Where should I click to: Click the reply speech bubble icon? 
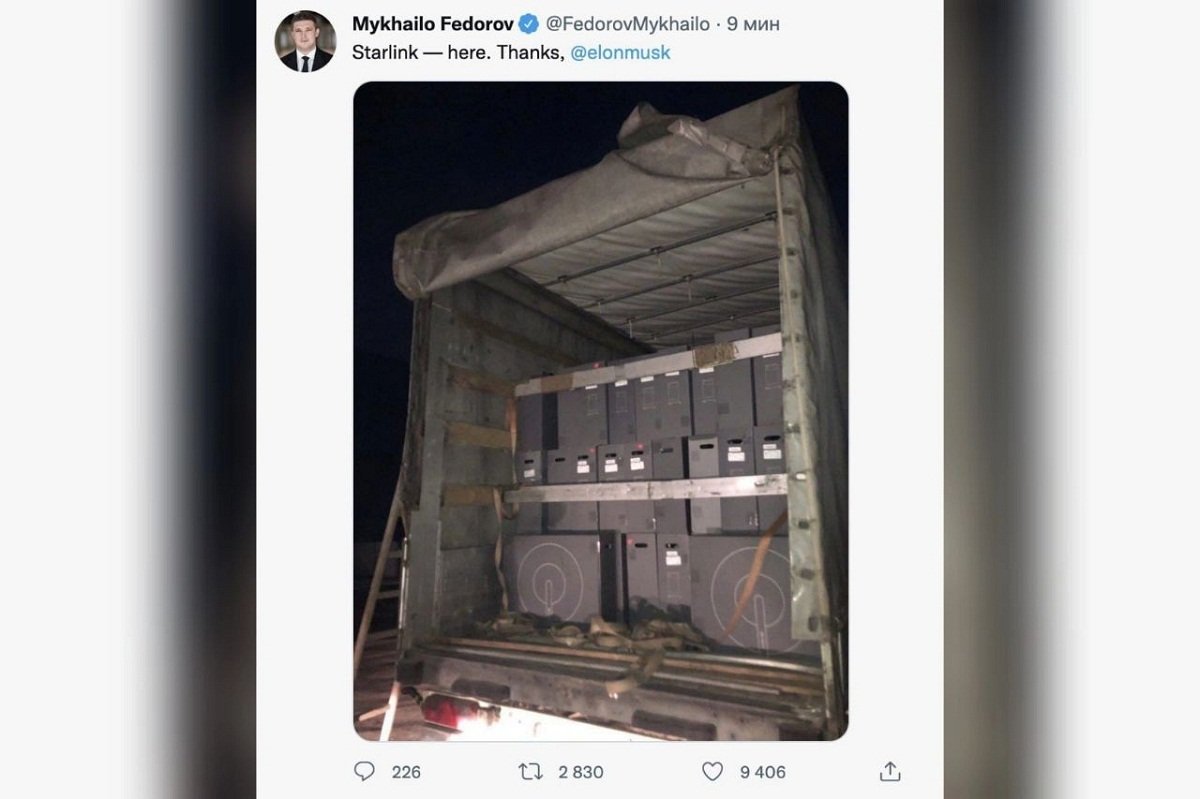365,771
